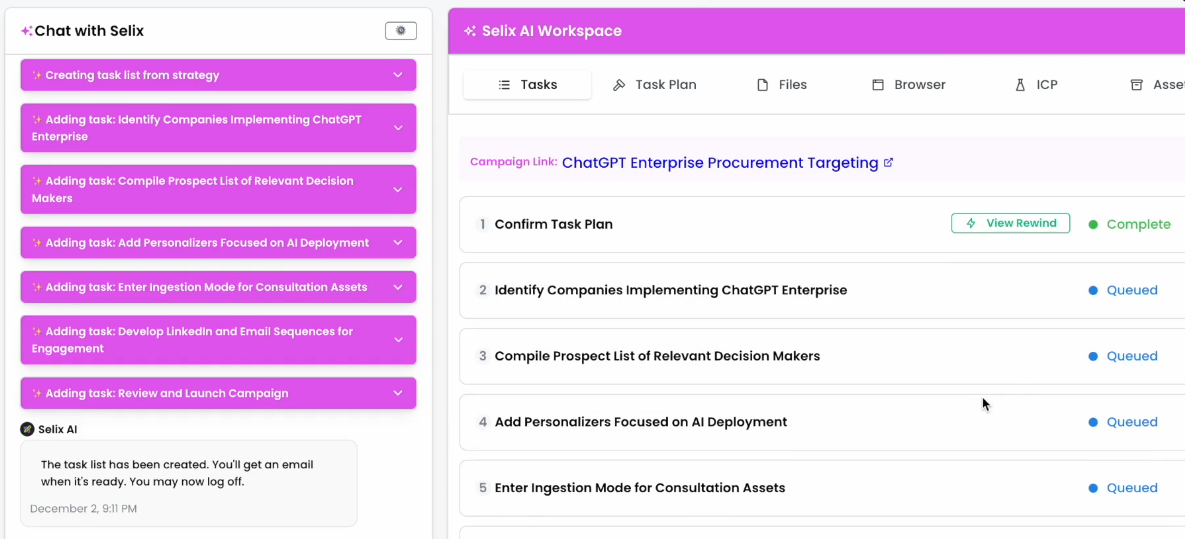This screenshot has width=1185, height=539.
Task: Open the Task Plan tab
Action: (654, 85)
